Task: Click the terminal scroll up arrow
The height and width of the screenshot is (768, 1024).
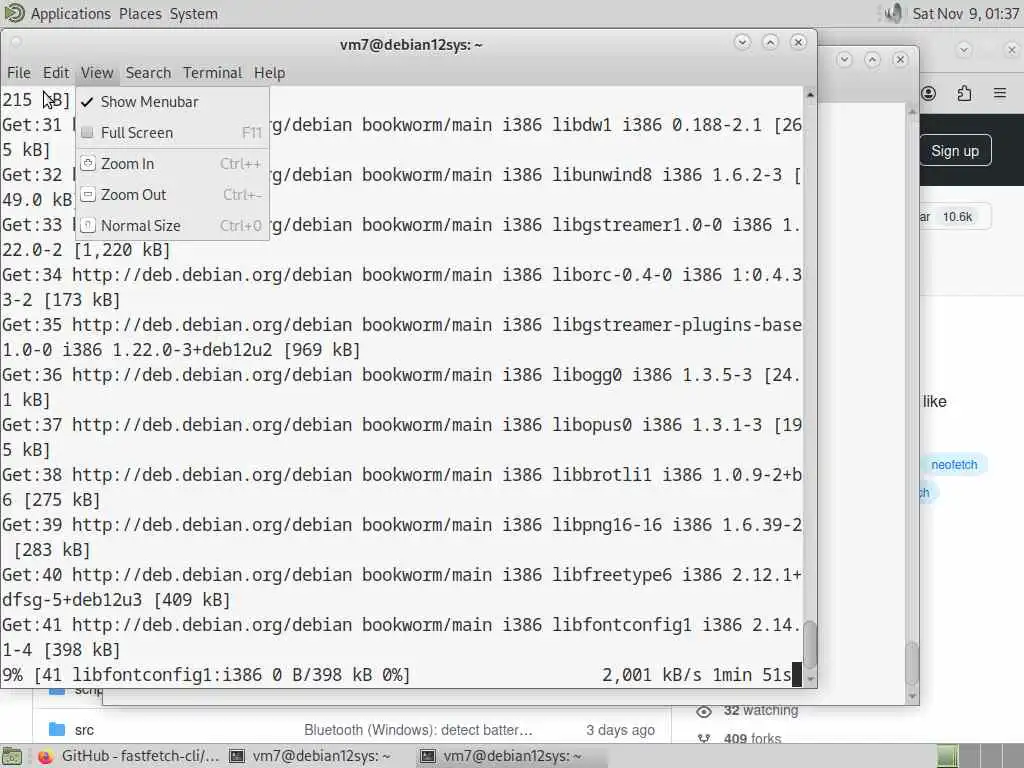Action: [x=810, y=95]
